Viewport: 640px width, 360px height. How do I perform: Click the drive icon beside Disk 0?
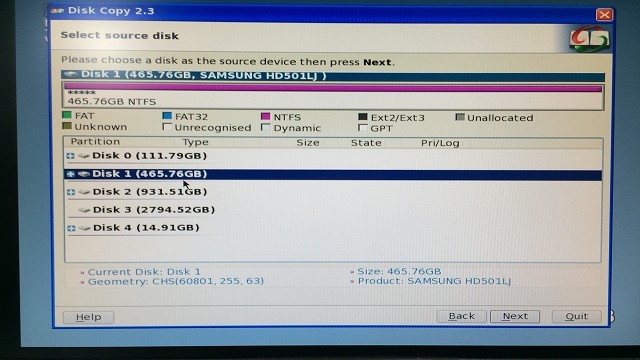[x=84, y=156]
